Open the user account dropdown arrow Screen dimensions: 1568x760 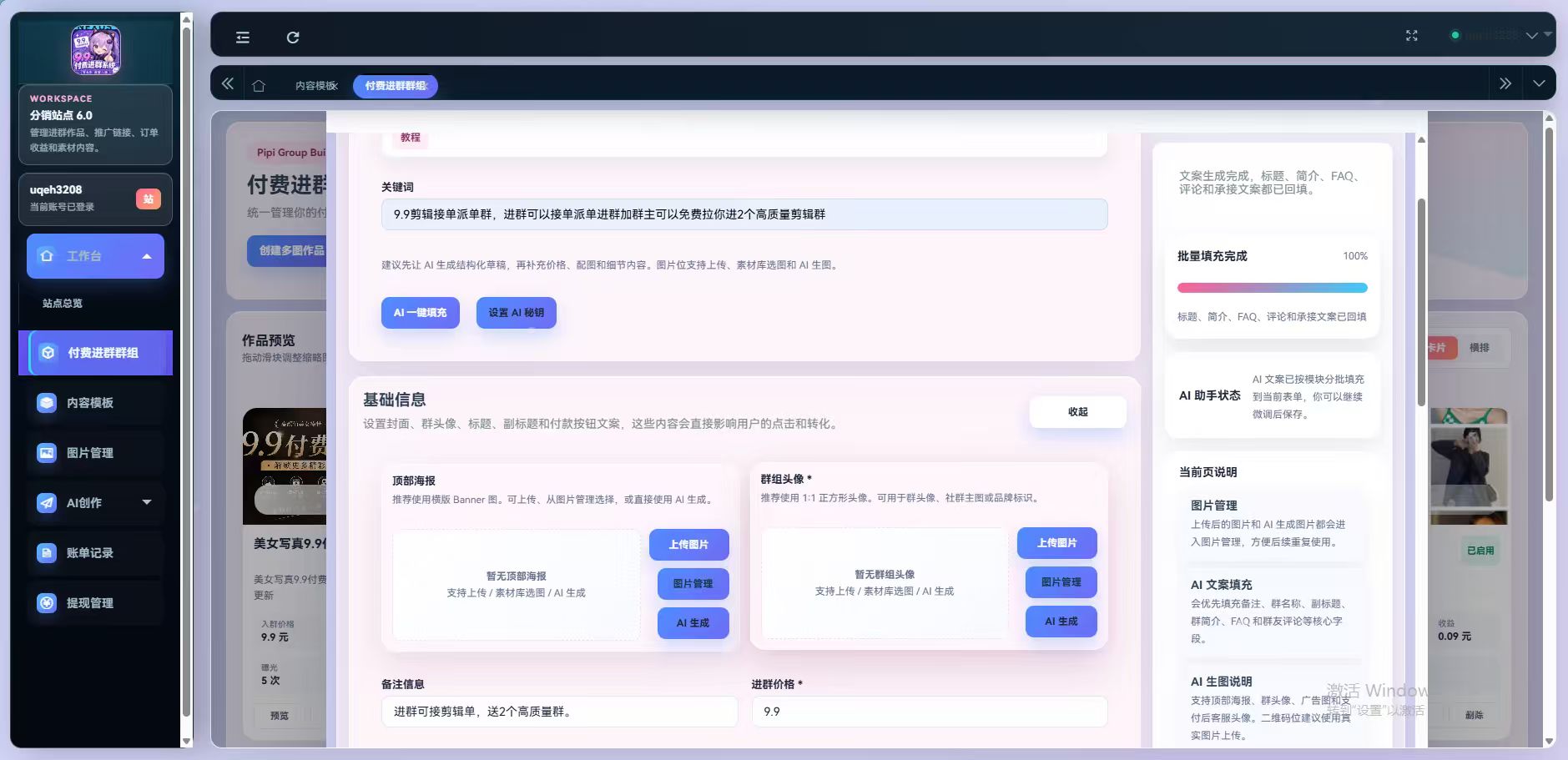point(1531,36)
